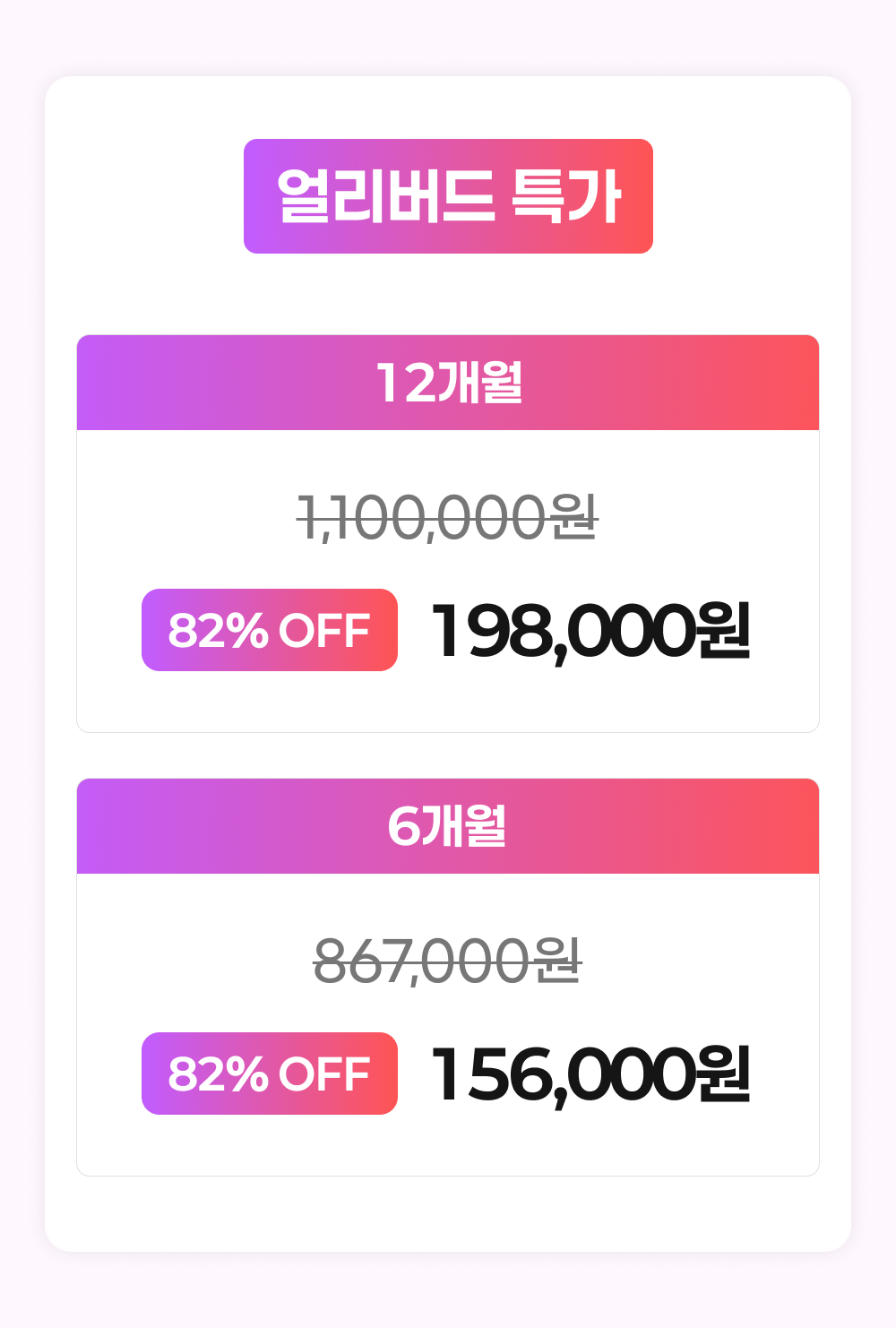Click the 원 character after crossed-out 1,100,000

[x=574, y=517]
